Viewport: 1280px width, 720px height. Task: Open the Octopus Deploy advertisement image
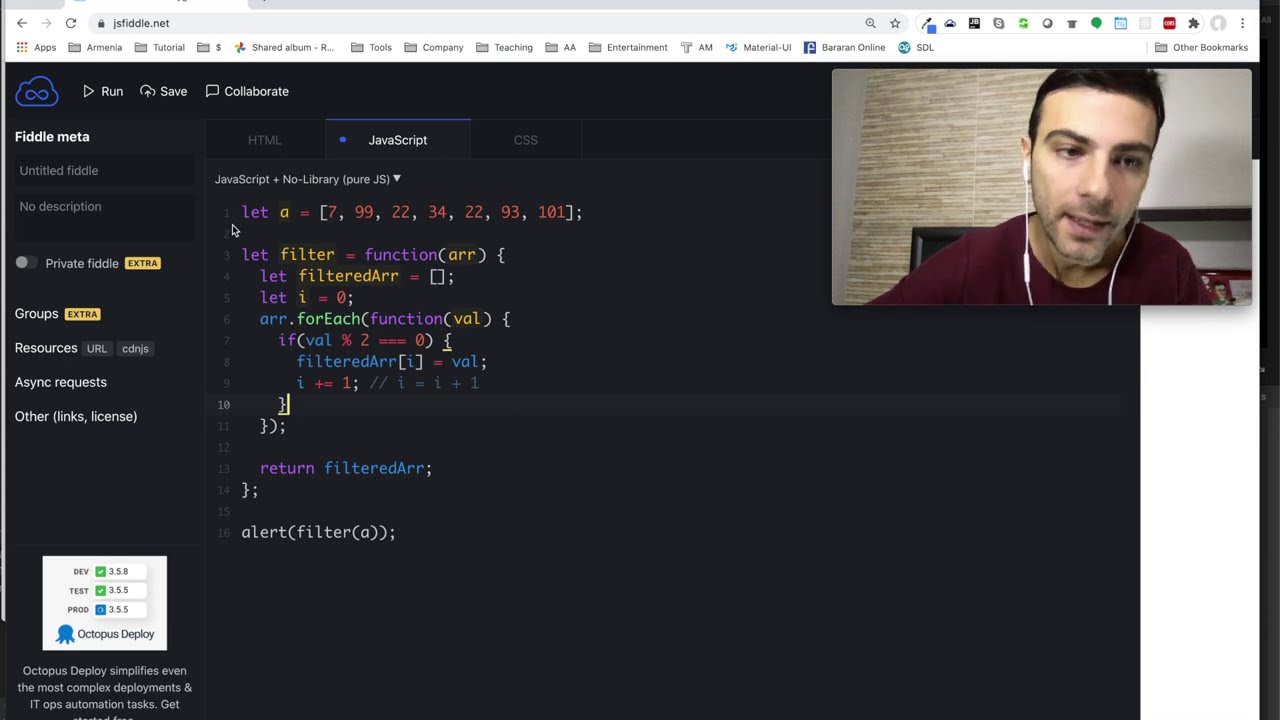coord(105,603)
